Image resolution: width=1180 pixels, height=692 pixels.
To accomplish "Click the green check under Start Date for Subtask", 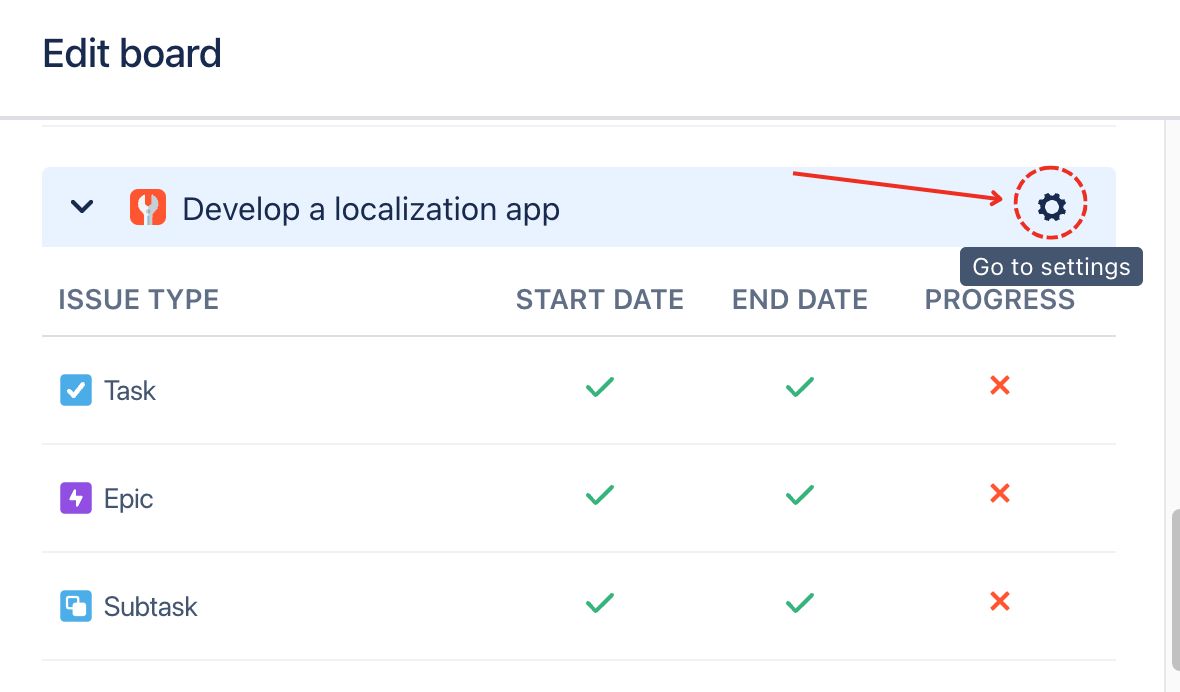I will click(599, 603).
